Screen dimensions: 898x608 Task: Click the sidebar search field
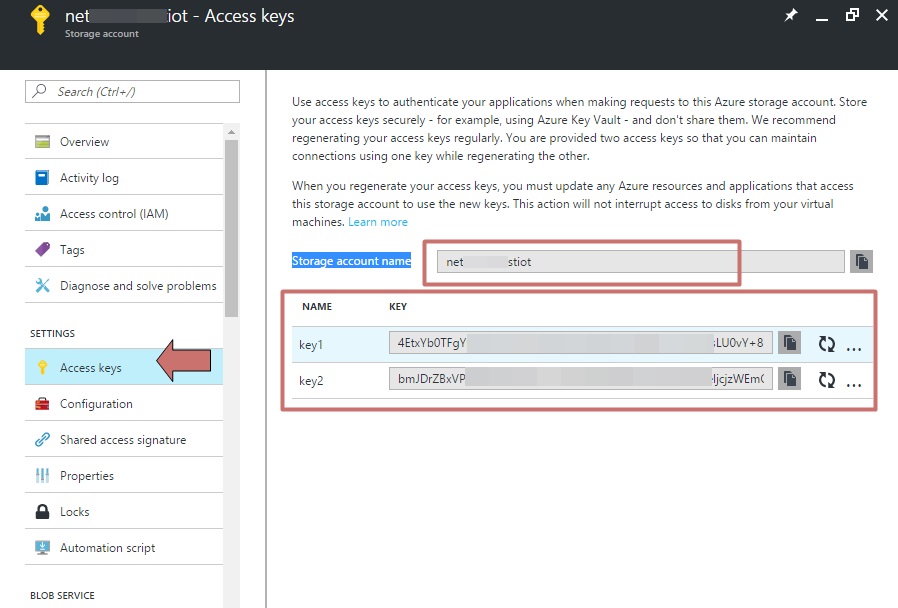(x=132, y=91)
